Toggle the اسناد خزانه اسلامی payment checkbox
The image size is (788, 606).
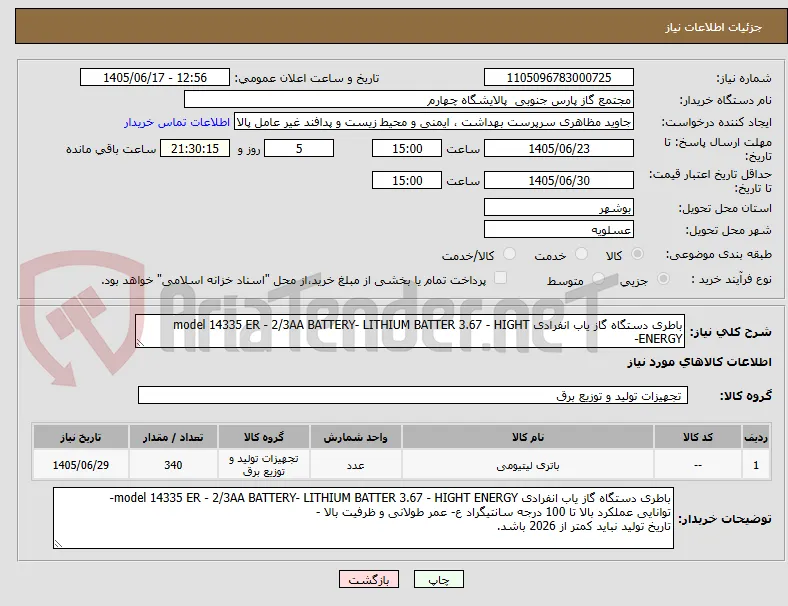tap(501, 278)
